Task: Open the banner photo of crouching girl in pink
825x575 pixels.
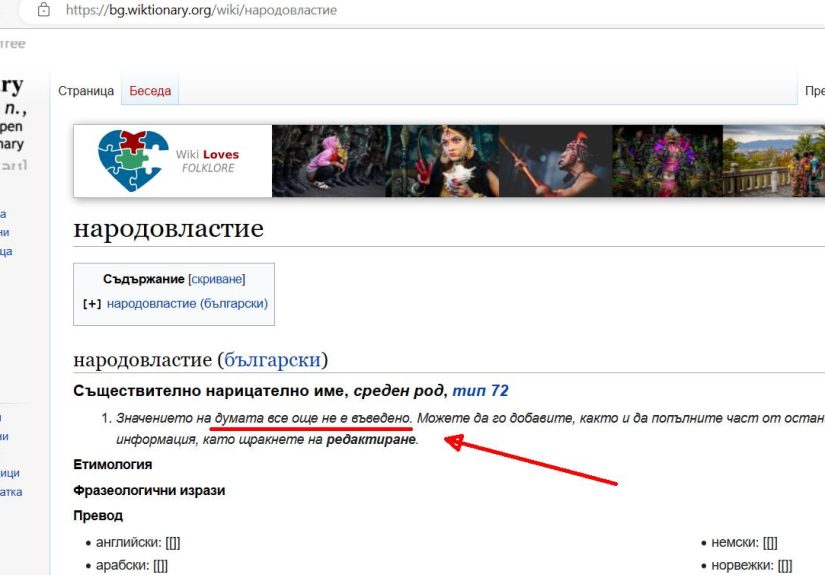Action: (x=329, y=161)
